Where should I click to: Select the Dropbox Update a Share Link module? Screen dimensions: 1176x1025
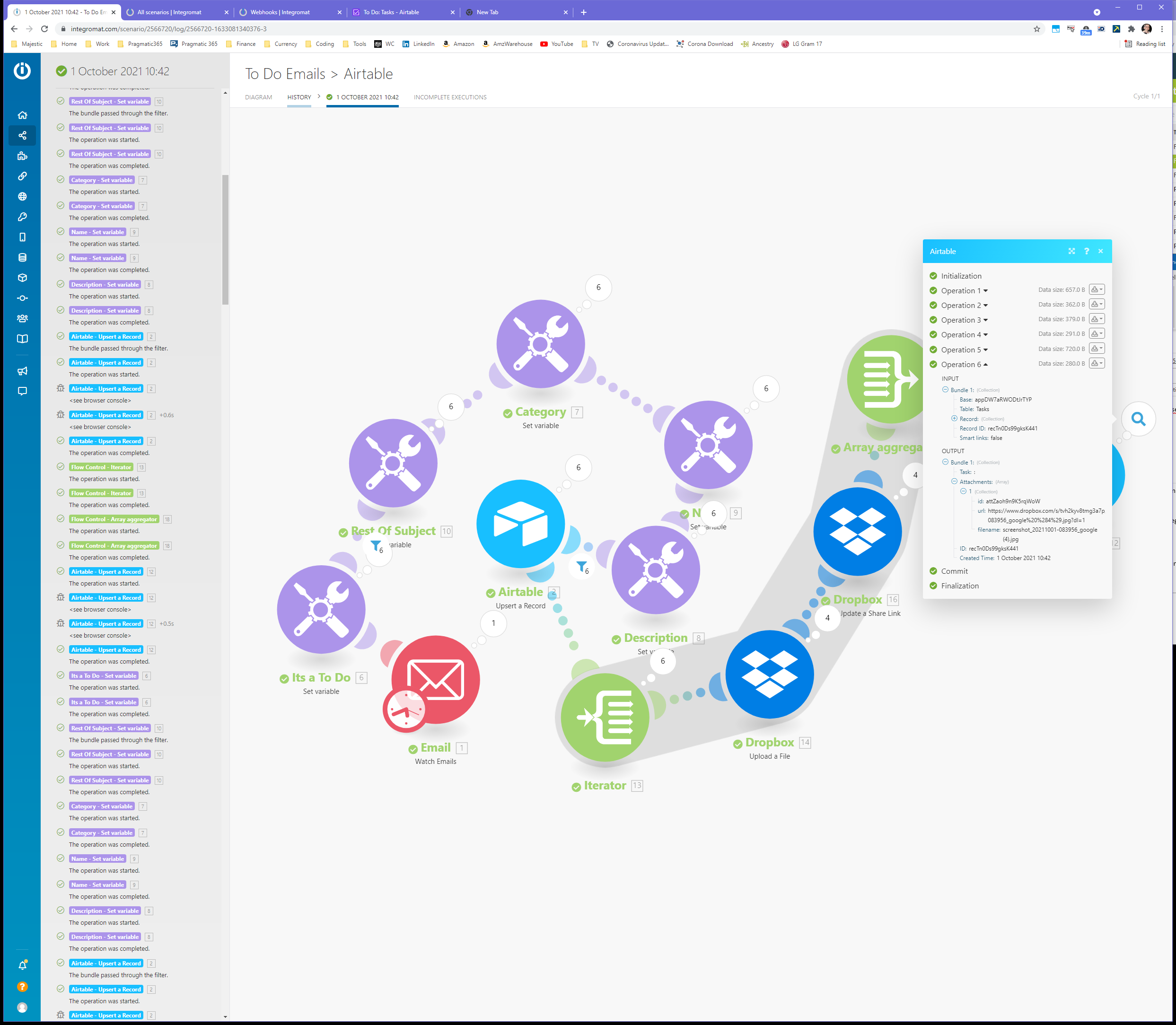pyautogui.click(x=858, y=531)
